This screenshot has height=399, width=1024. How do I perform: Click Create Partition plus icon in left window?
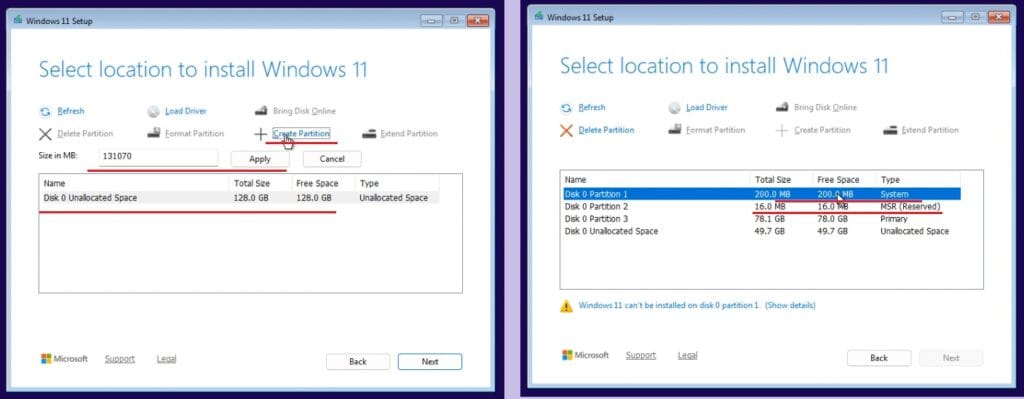pos(261,134)
